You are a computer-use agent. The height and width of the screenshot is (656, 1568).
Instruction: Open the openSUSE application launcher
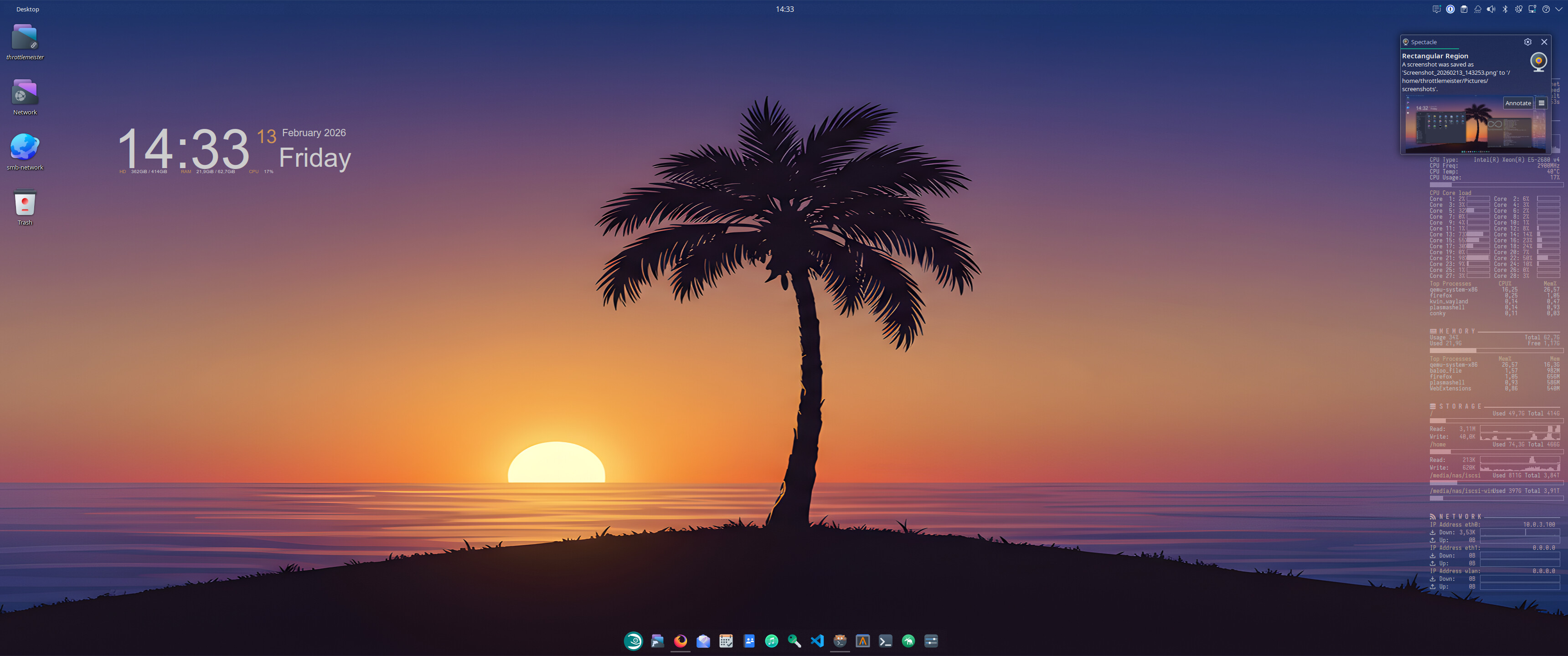click(x=633, y=641)
